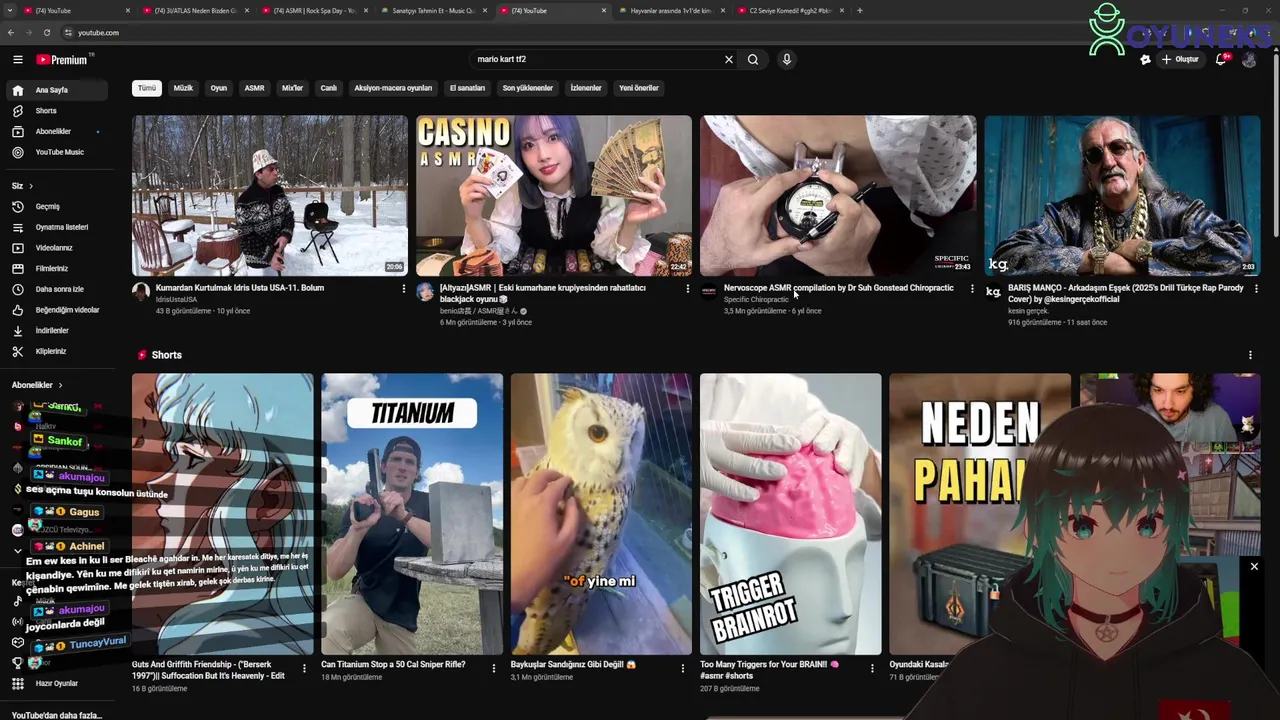Select the Son yüklenenler chip
The image size is (1280, 720).
tap(528, 88)
